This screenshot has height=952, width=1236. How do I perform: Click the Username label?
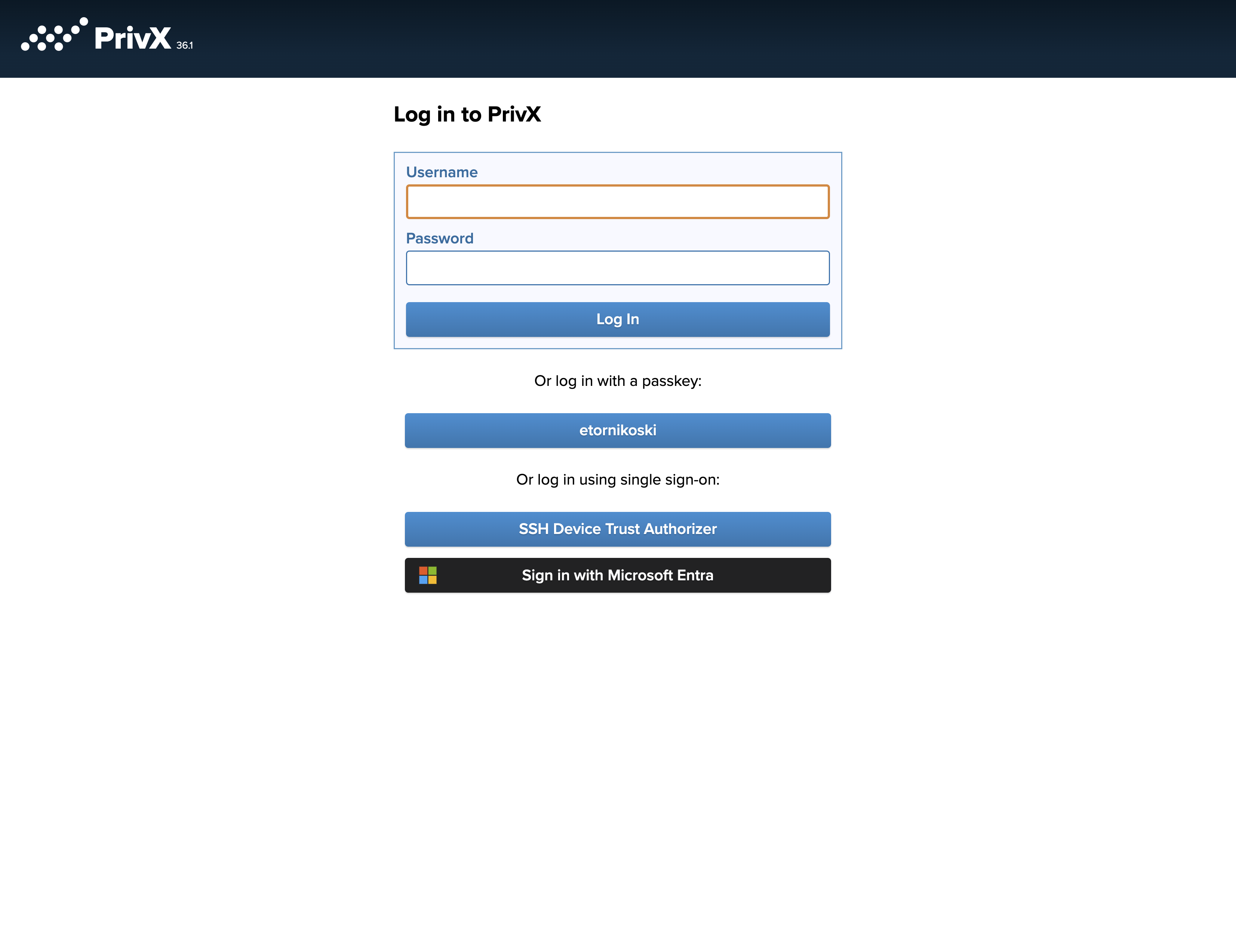pyautogui.click(x=442, y=172)
